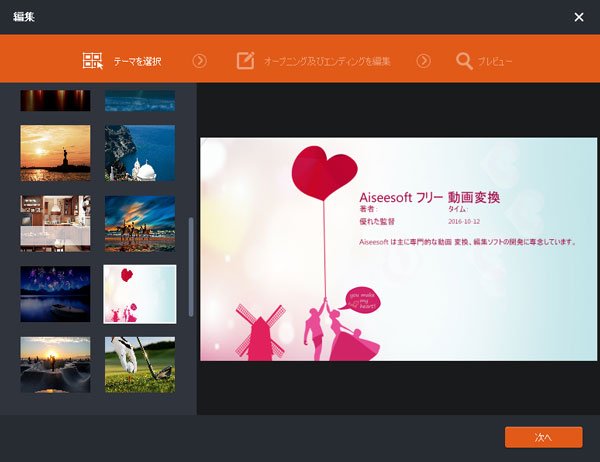Pick the golf ball on grass theme
The height and width of the screenshot is (462, 600).
click(140, 364)
